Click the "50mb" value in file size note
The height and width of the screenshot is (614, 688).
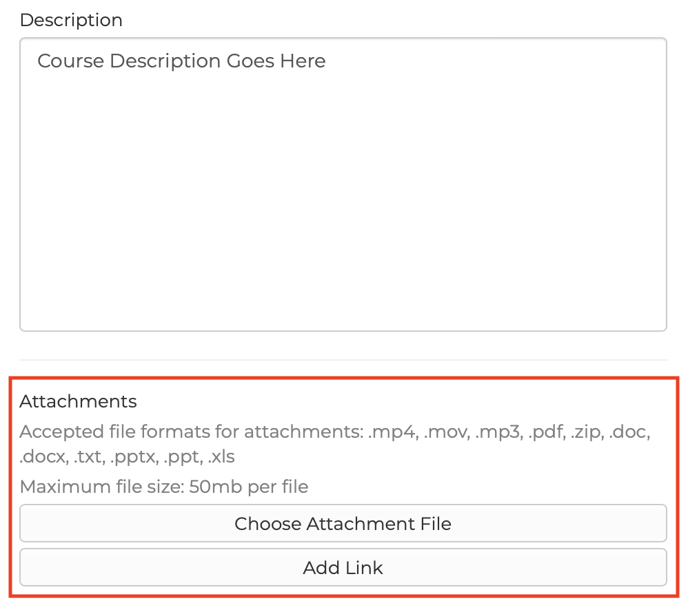point(214,487)
